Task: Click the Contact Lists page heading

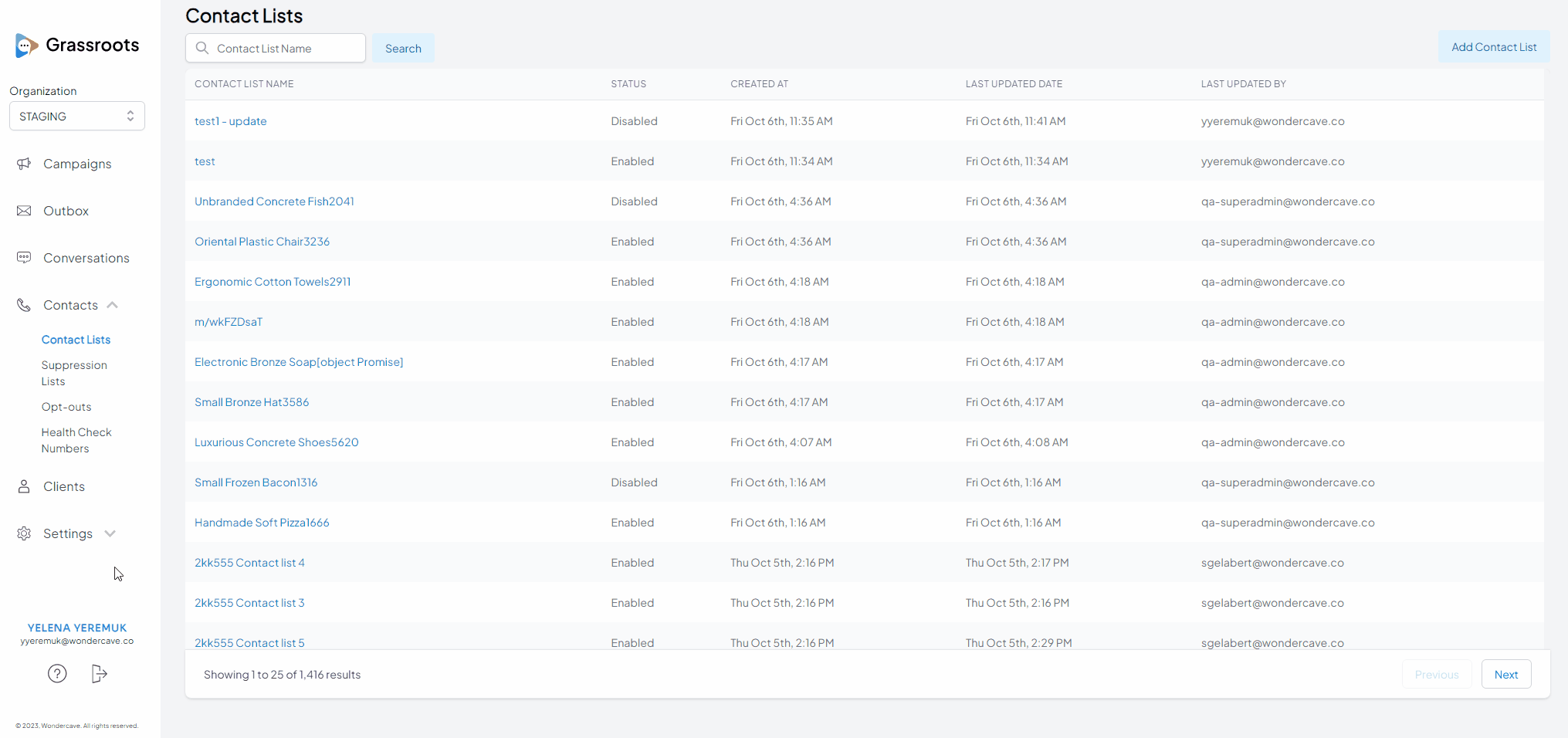Action: pyautogui.click(x=244, y=15)
